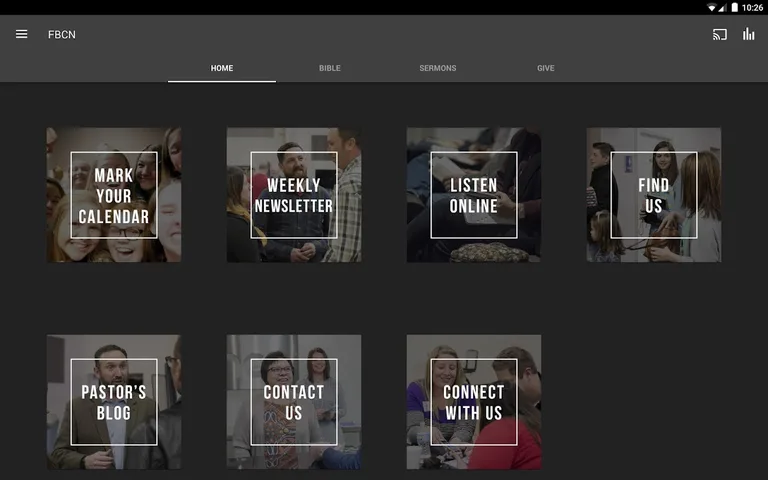Open the Mark Your Calendar tile
768x480 pixels.
[114, 195]
